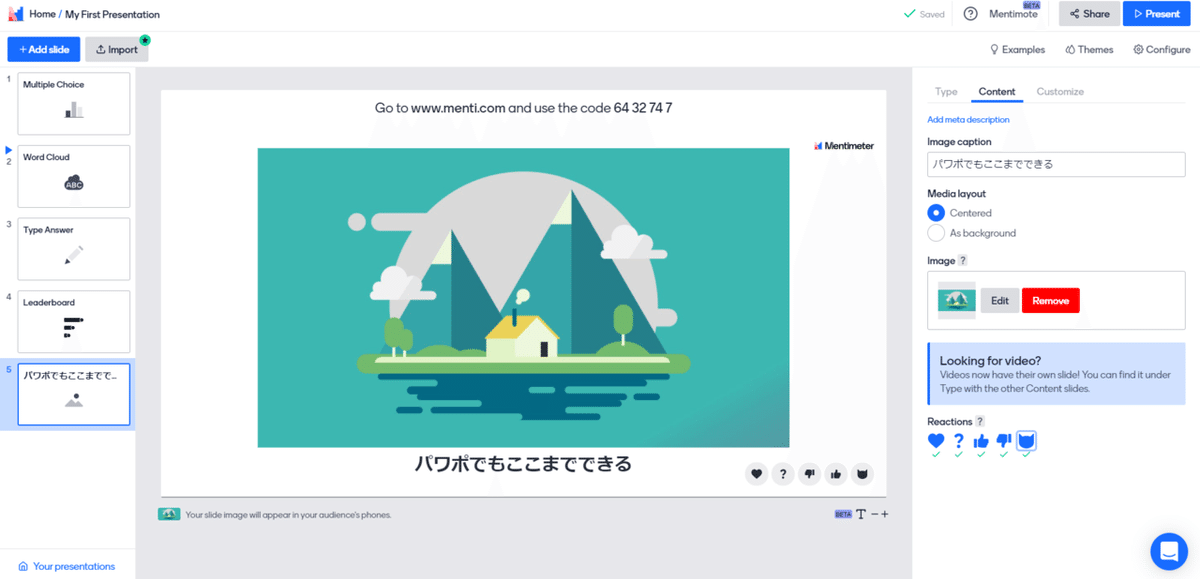Click the red Remove image button

pyautogui.click(x=1050, y=301)
